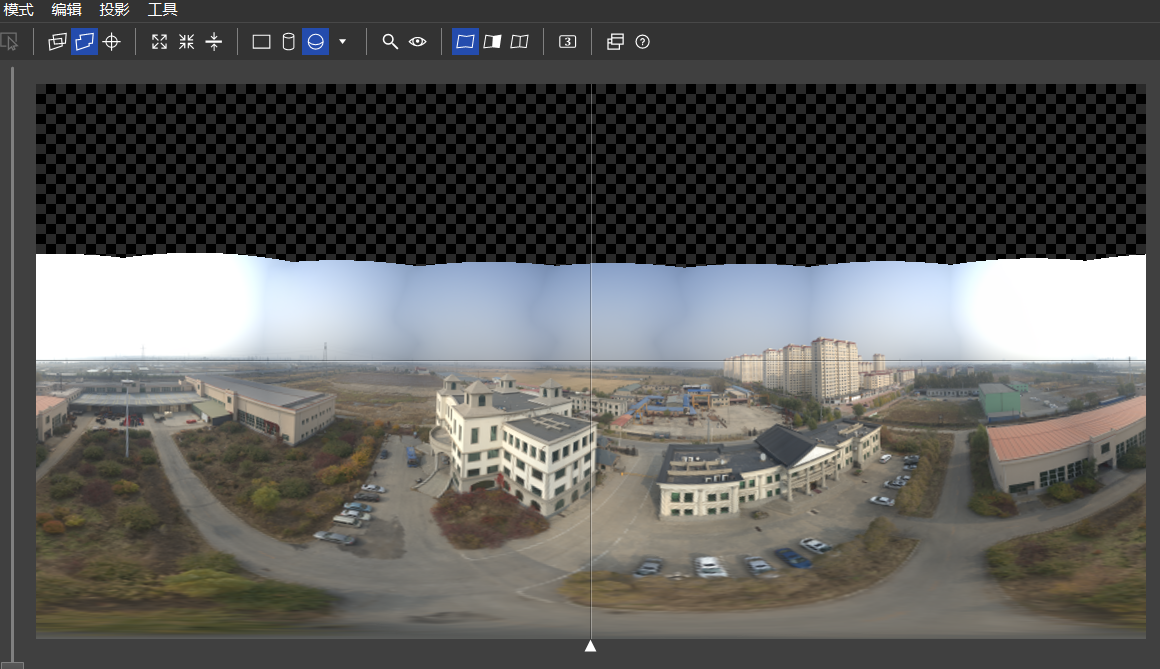Switch to the seams outline display mode icon
The height and width of the screenshot is (669, 1160).
[x=519, y=42]
